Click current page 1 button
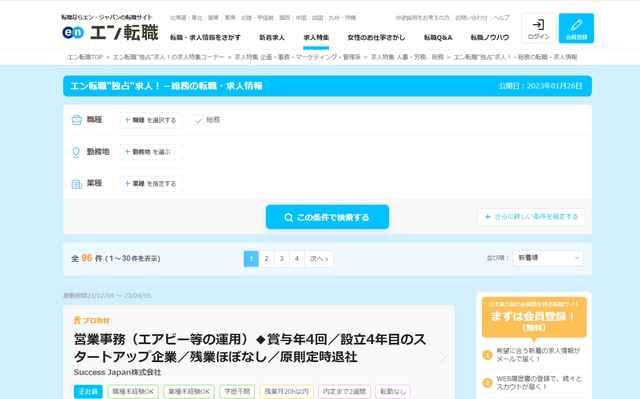 (251, 259)
